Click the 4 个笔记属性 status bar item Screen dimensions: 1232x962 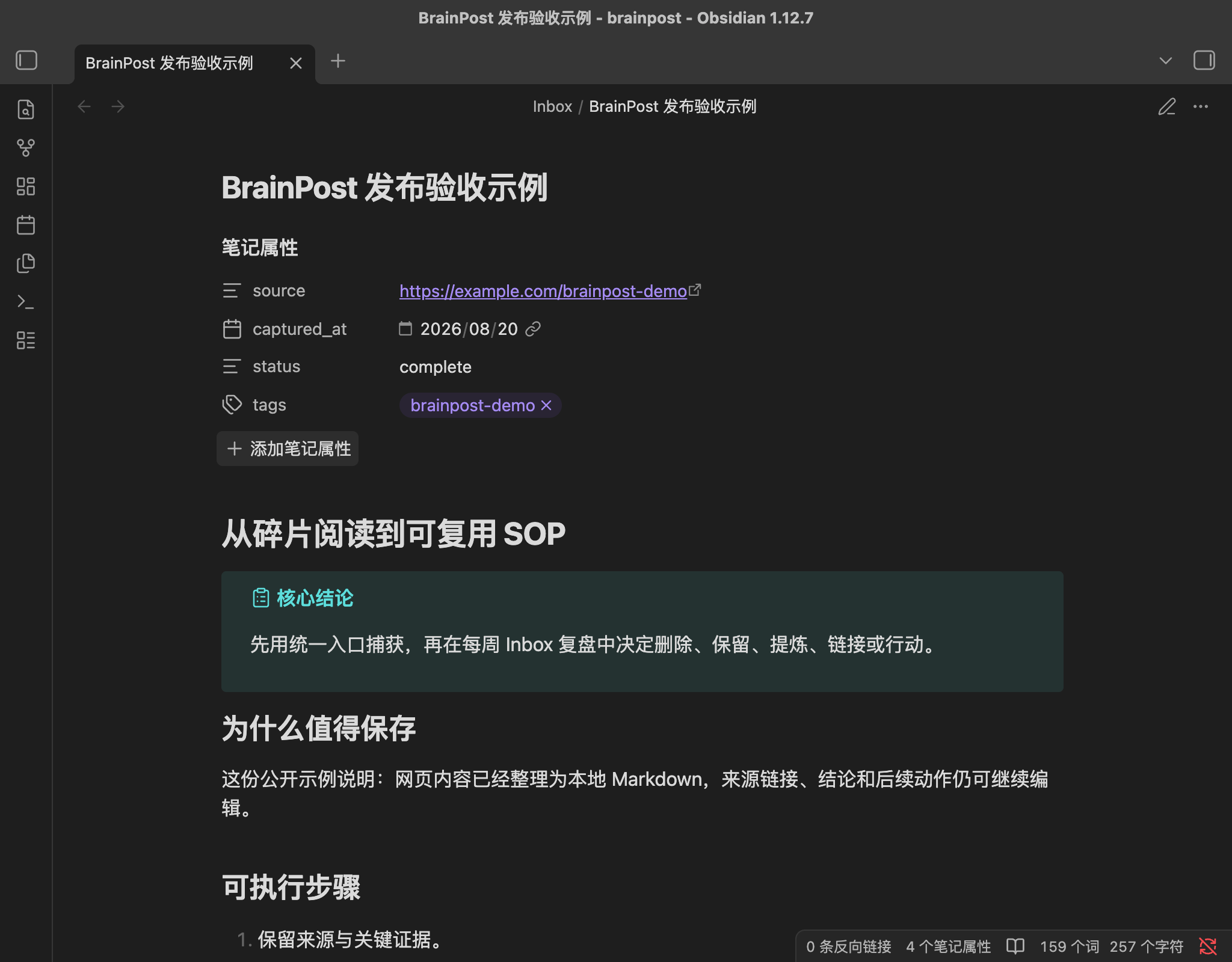click(x=949, y=947)
